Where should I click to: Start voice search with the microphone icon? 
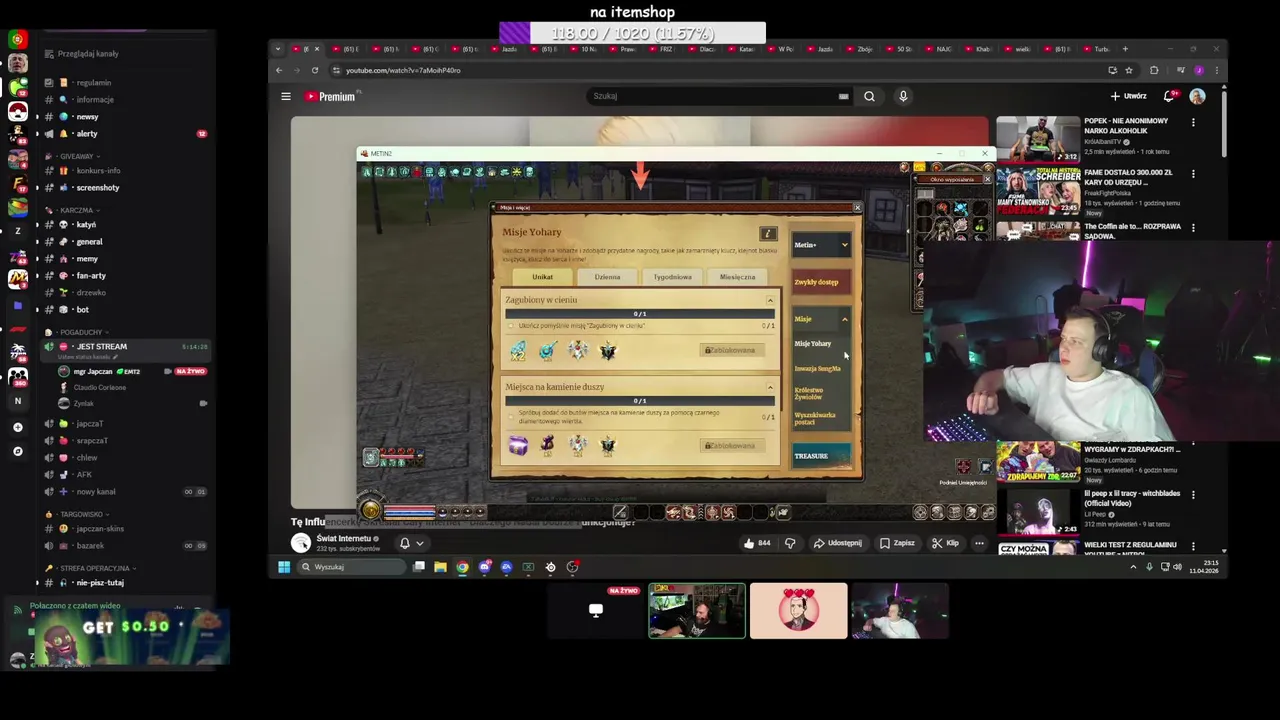pos(903,96)
